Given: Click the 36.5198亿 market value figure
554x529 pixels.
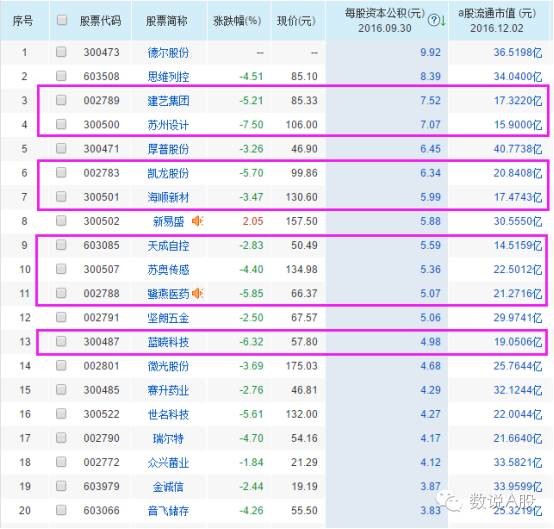Looking at the screenshot, I should point(518,53).
